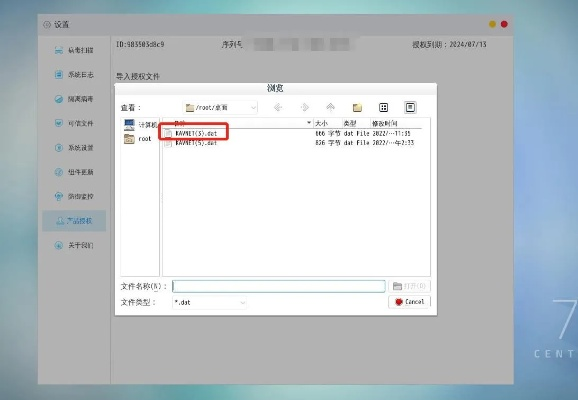This screenshot has height=400, width=578.
Task: Open 防御监控 in the sidebar
Action: click(x=74, y=196)
